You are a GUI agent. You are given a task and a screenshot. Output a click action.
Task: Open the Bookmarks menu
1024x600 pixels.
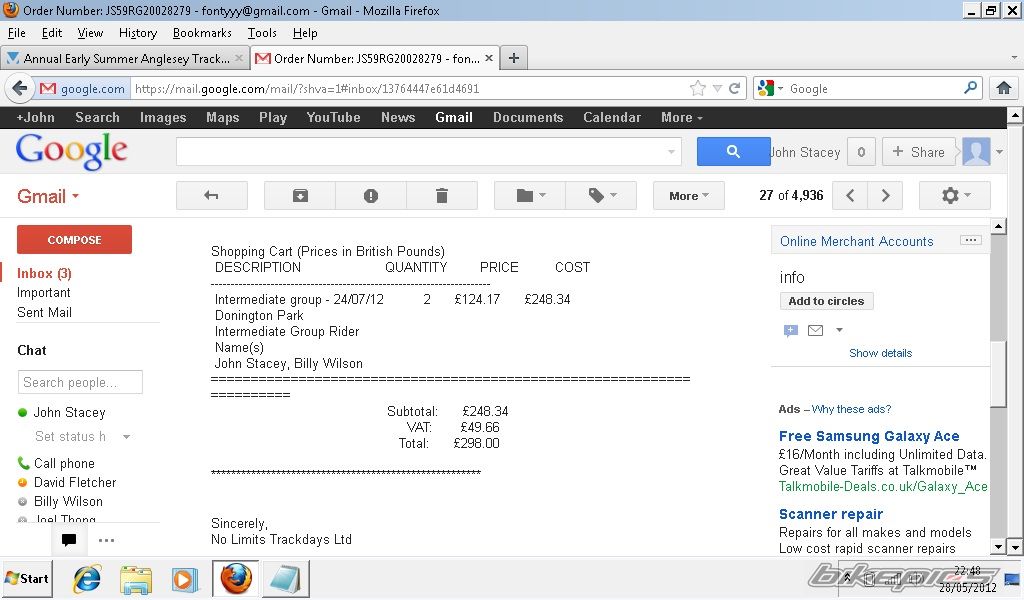point(202,33)
